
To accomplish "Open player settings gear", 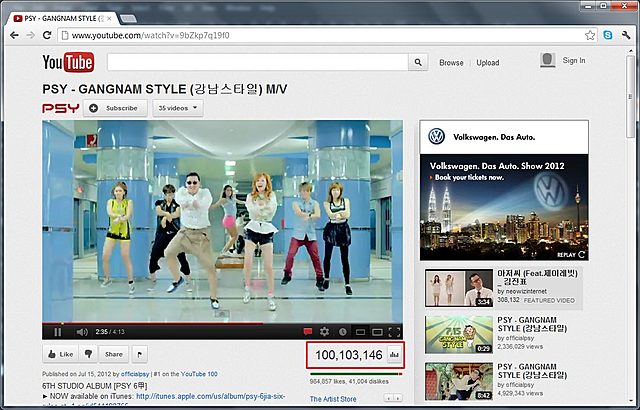I will (x=324, y=332).
